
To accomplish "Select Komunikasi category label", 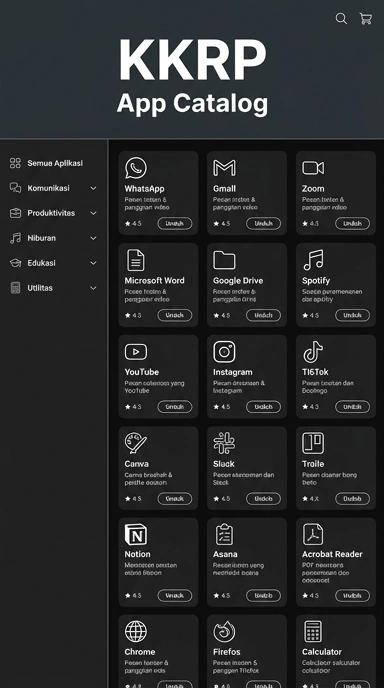I will [48, 188].
